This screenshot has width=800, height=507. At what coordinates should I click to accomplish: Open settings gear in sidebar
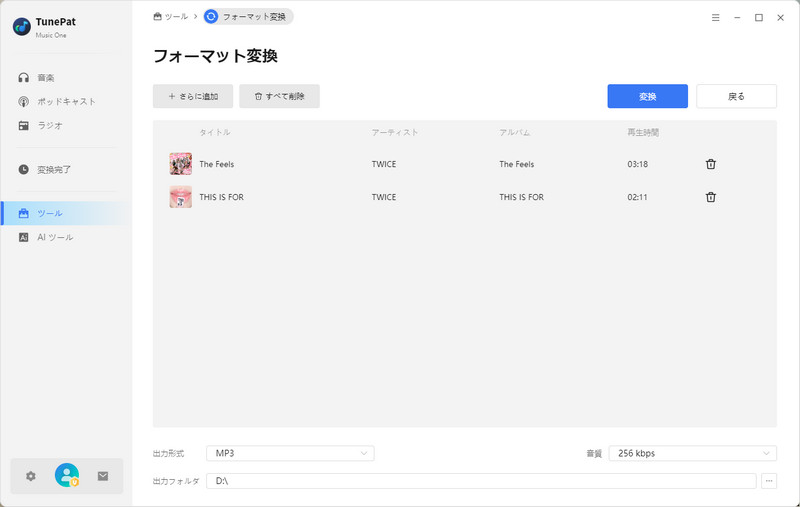(x=31, y=476)
